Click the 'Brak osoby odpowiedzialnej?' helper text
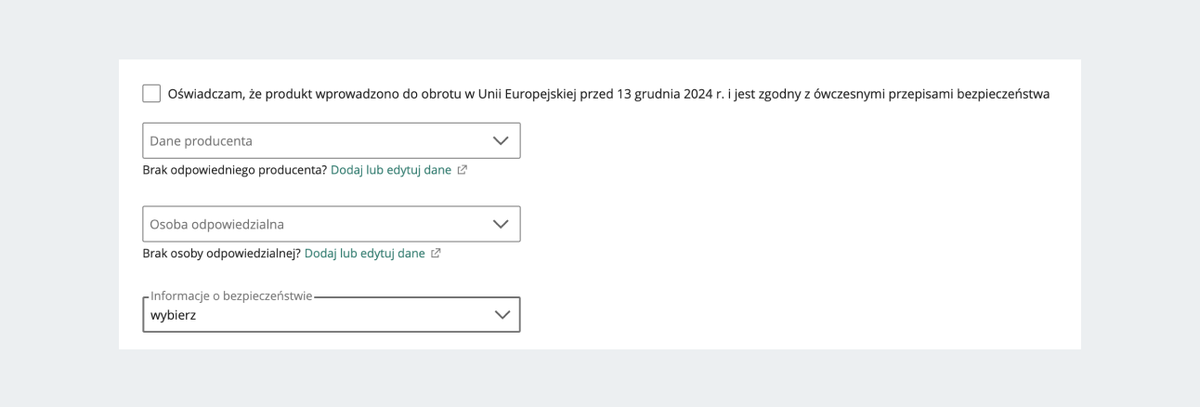1200x407 pixels. [x=222, y=253]
